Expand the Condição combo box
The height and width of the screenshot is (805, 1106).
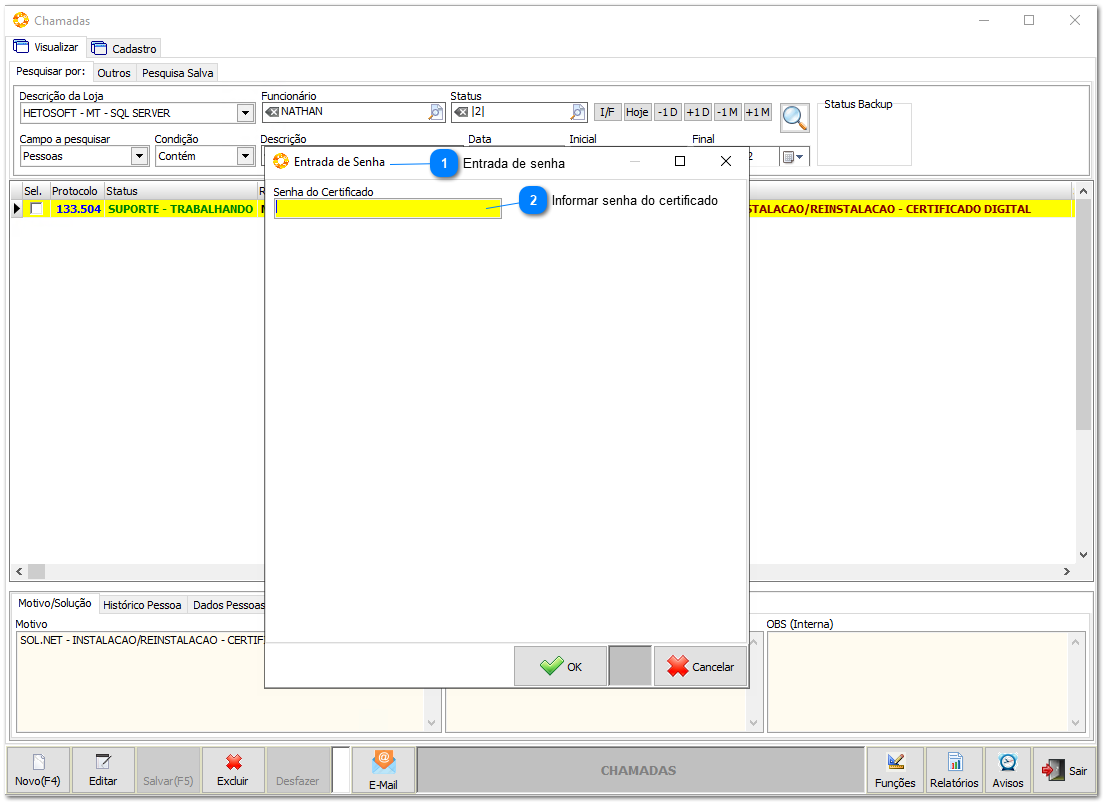tap(245, 156)
